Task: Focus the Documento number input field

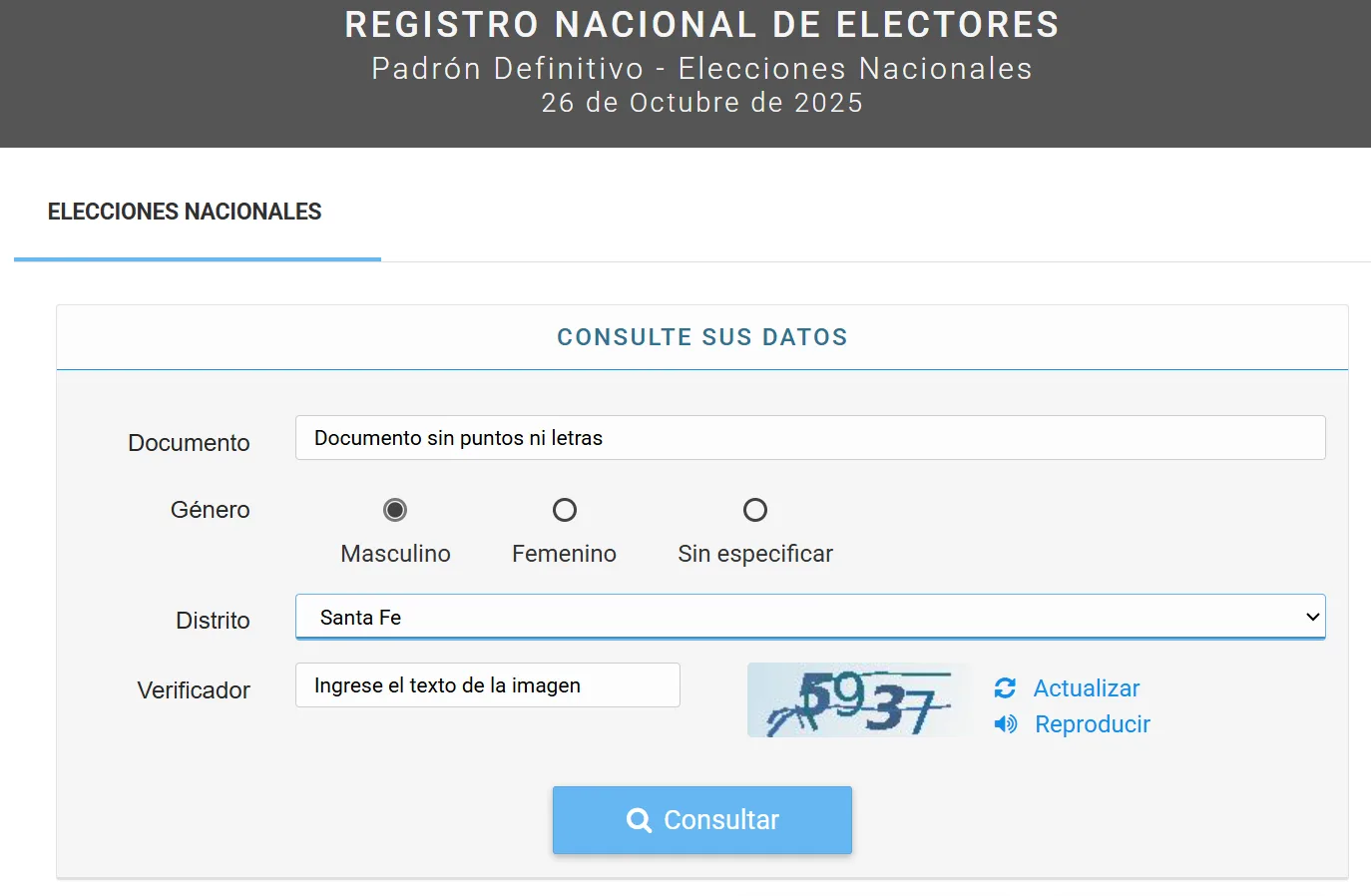Action: click(x=809, y=438)
